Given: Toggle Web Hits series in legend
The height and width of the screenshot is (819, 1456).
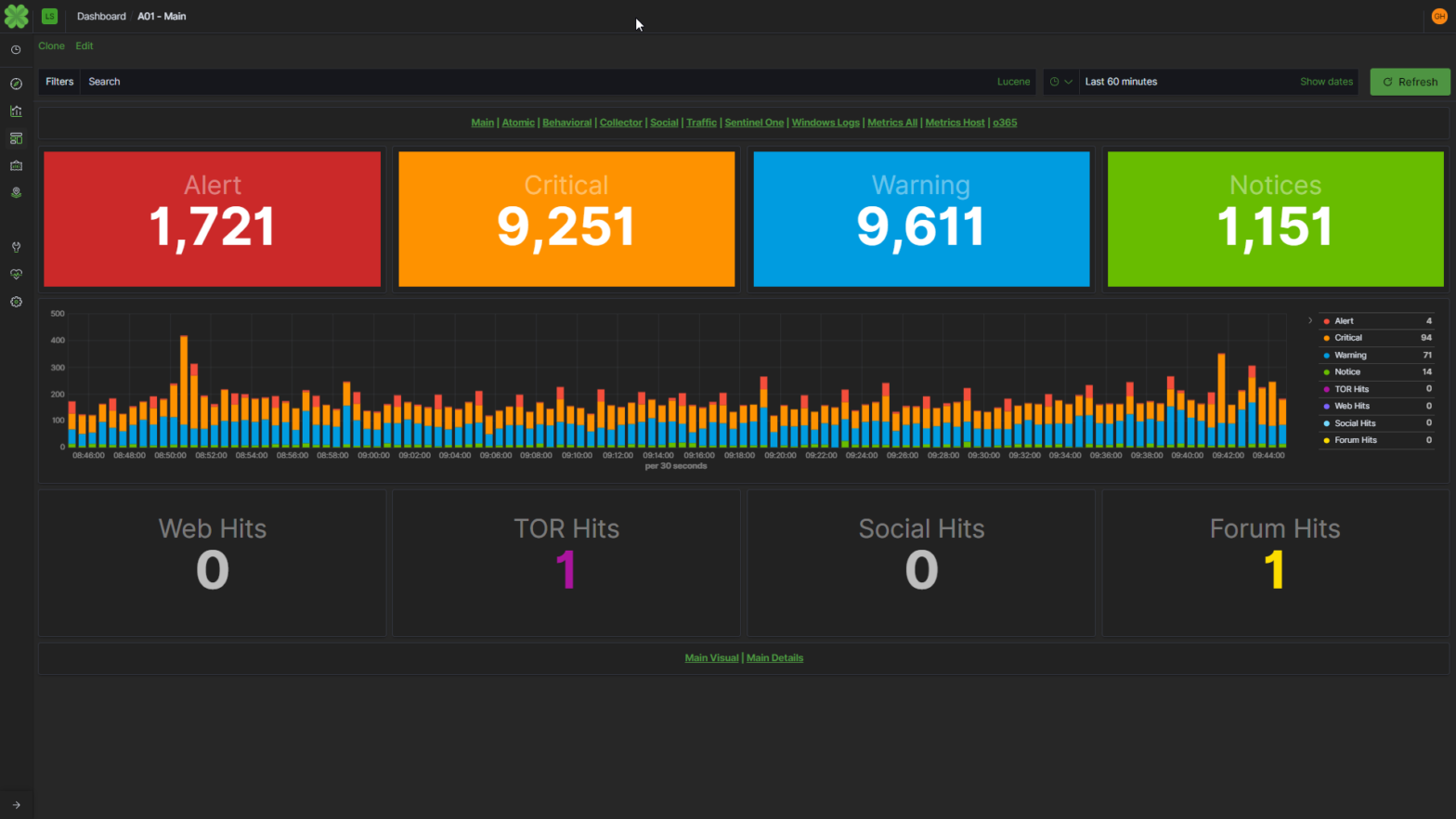Looking at the screenshot, I should (1352, 406).
